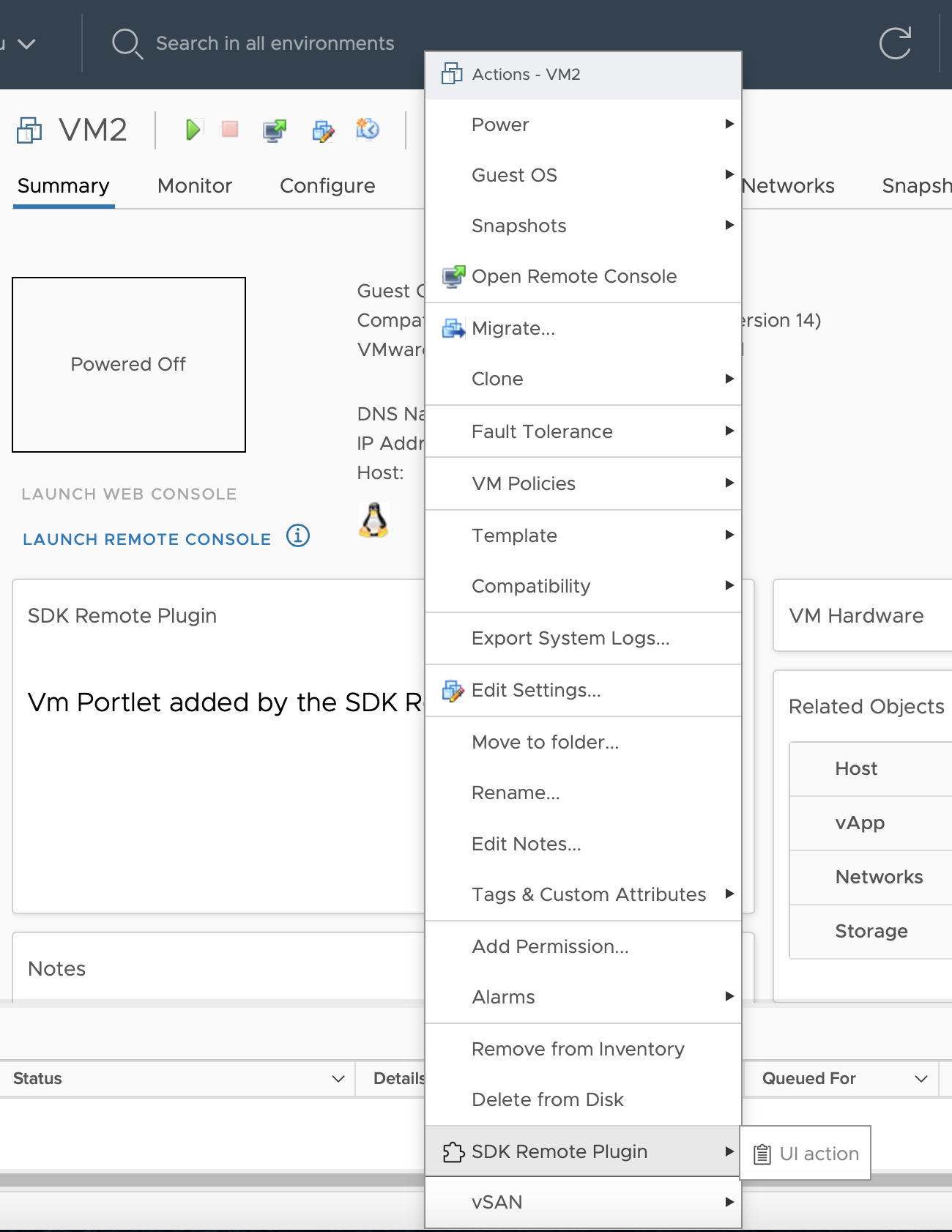The height and width of the screenshot is (1232, 952).
Task: Click vApp under Related Objects
Action: [x=871, y=823]
